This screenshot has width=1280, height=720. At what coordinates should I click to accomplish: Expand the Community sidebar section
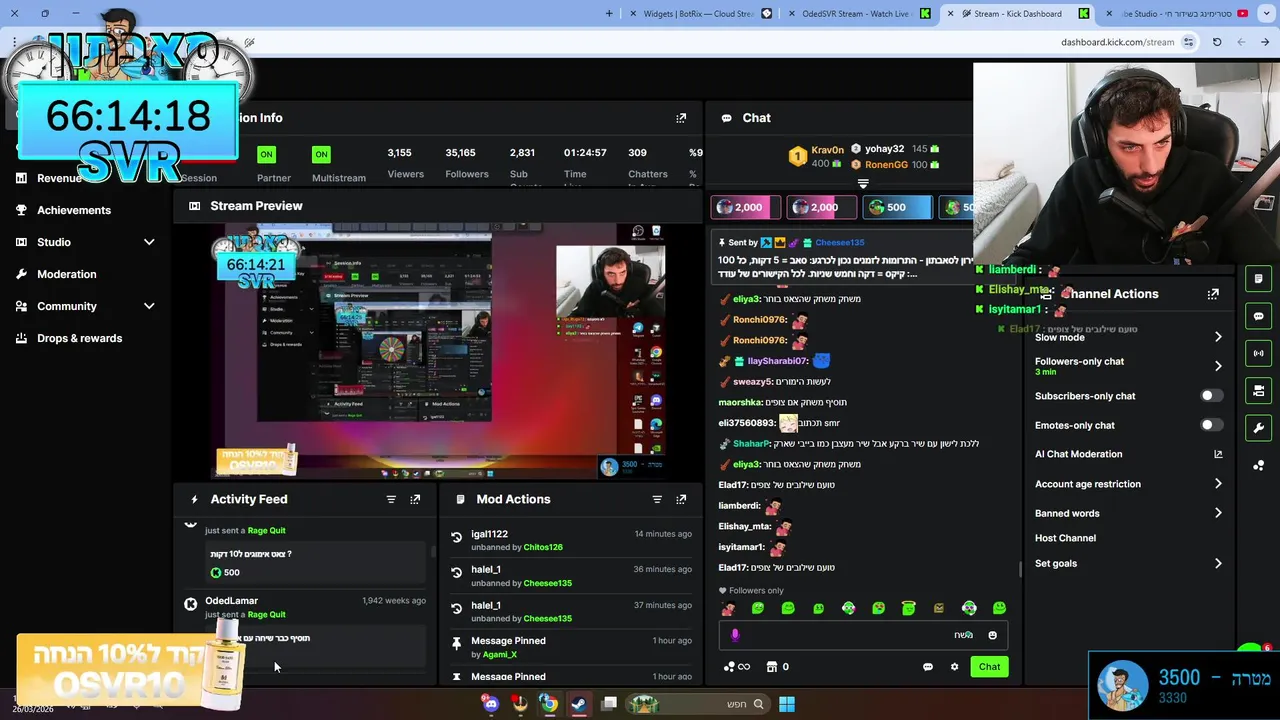pyautogui.click(x=149, y=306)
